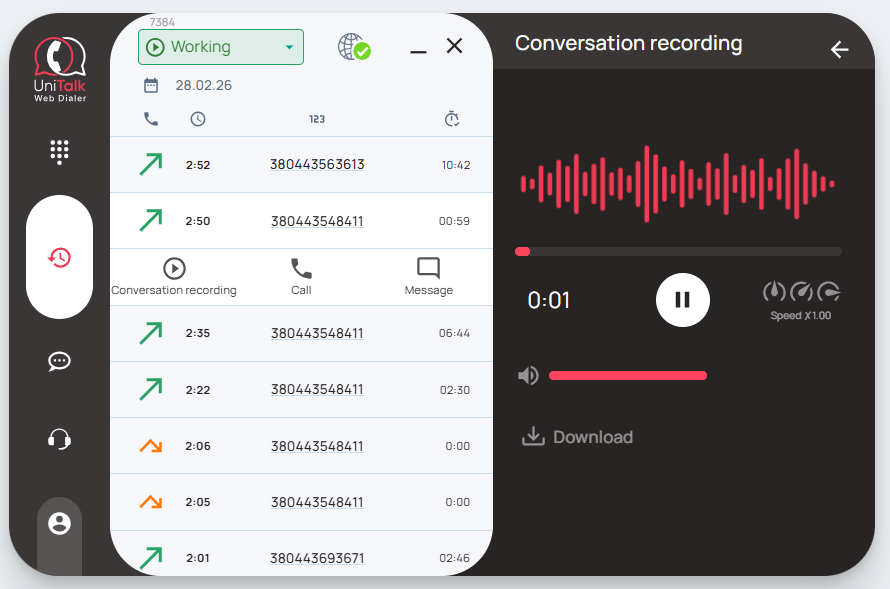Adjust the red volume slider
The height and width of the screenshot is (589, 890).
point(628,375)
